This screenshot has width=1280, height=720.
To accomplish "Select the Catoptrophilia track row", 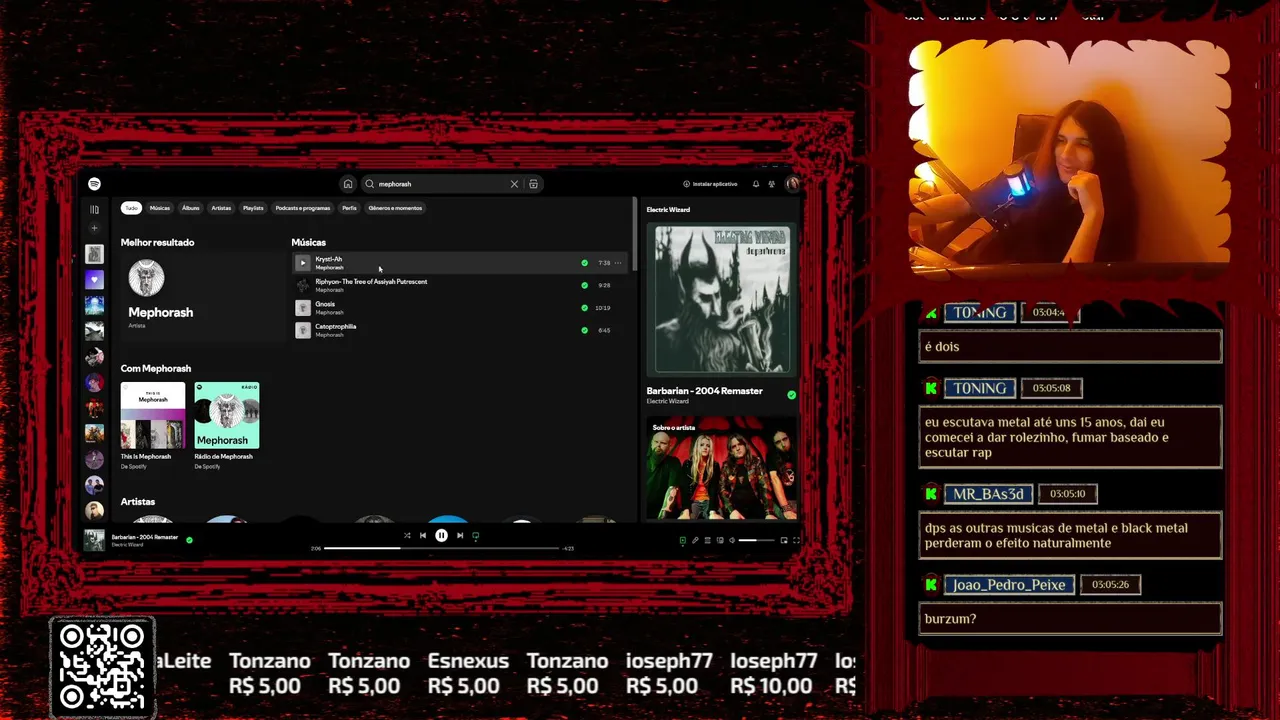I will click(x=460, y=330).
